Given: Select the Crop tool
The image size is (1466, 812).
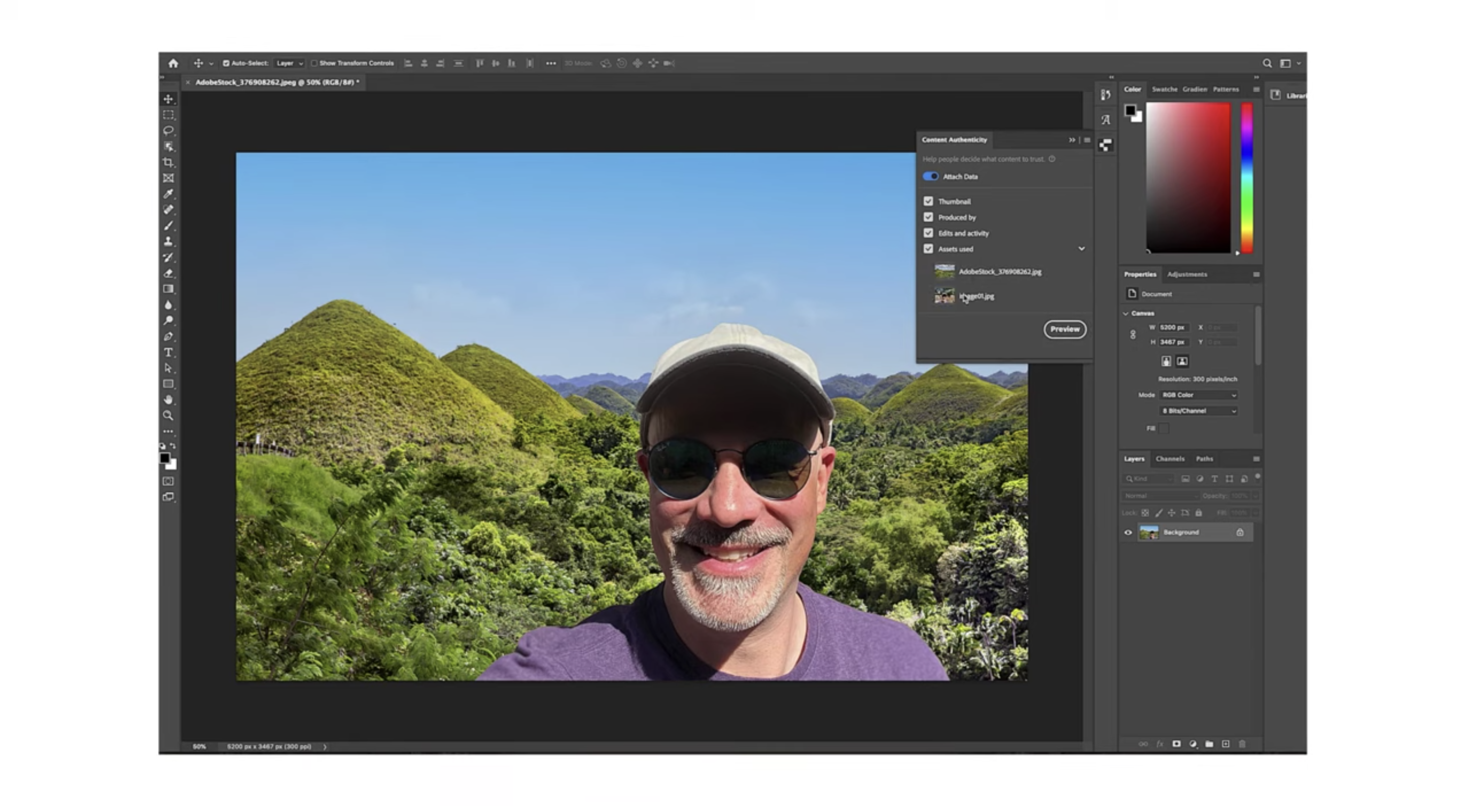Looking at the screenshot, I should (168, 163).
